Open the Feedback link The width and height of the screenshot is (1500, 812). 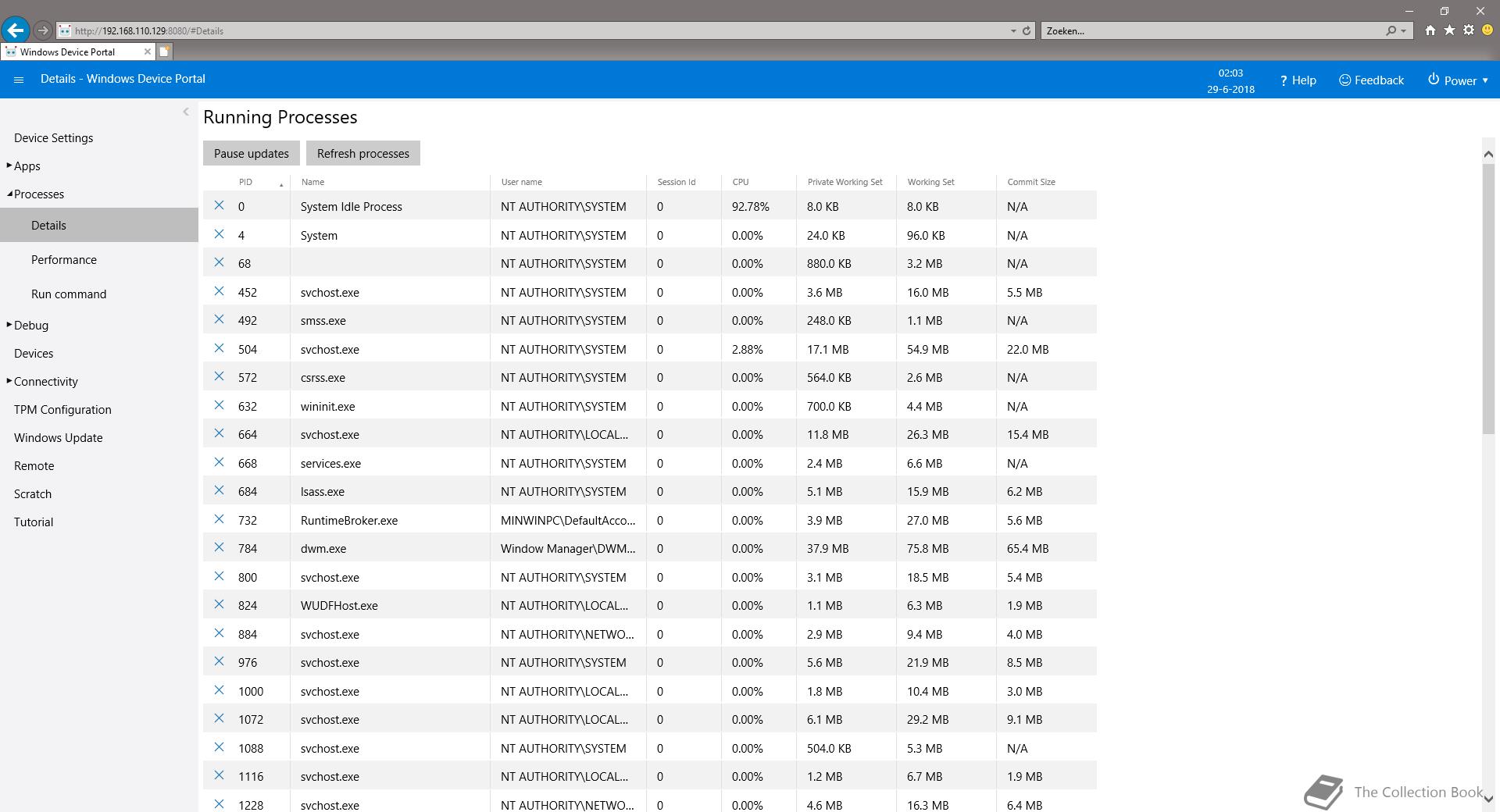click(x=1371, y=80)
